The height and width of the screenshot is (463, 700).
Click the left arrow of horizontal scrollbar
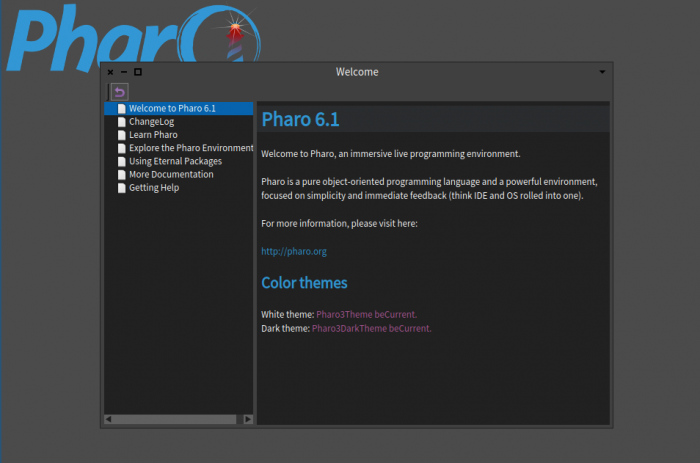pos(108,419)
